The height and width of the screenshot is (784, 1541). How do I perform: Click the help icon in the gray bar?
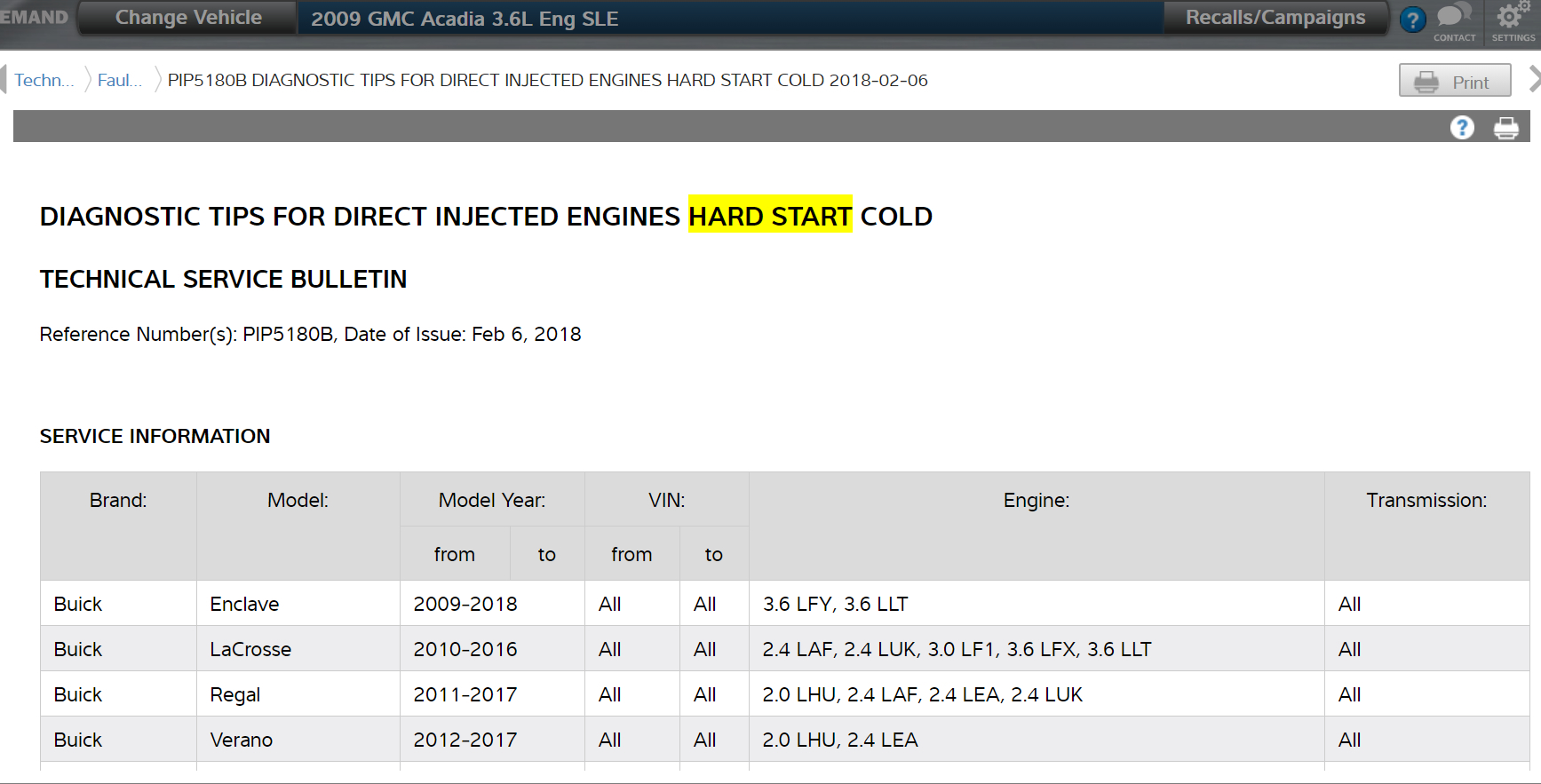[x=1462, y=128]
